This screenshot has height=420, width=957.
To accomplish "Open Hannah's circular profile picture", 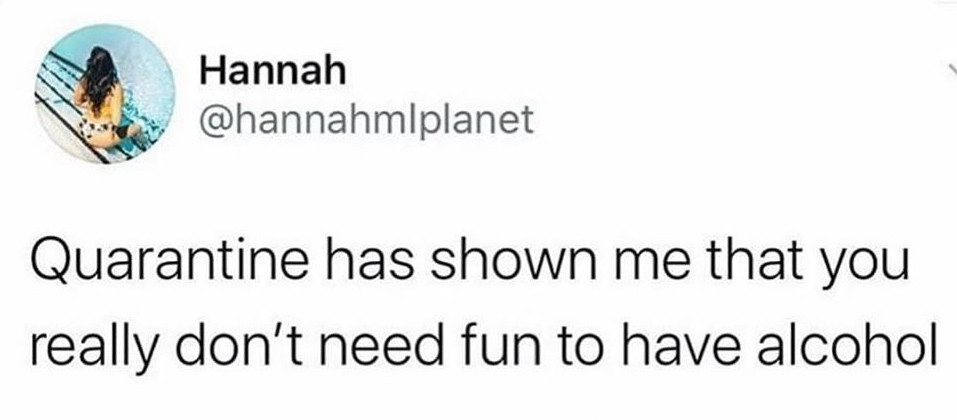I will (105, 93).
